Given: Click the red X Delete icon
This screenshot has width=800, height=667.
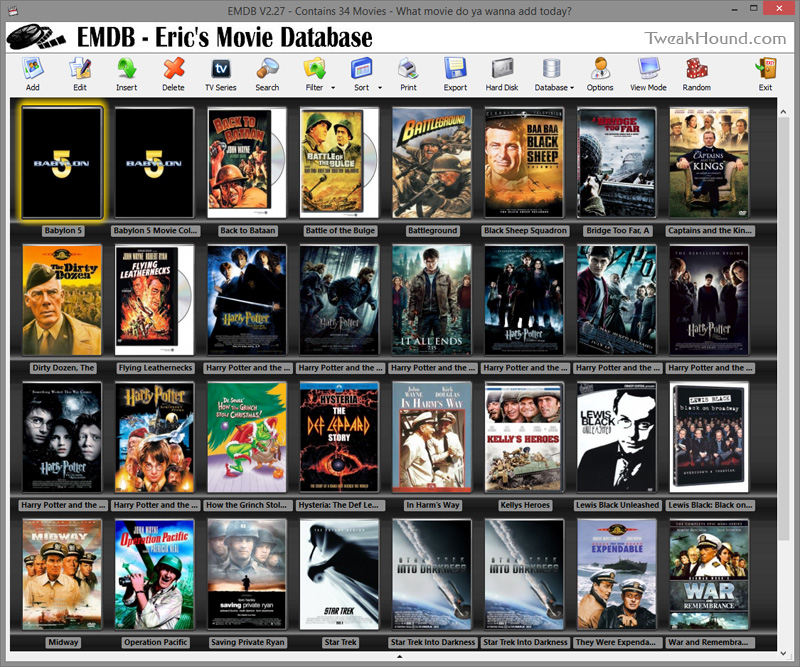Looking at the screenshot, I should pyautogui.click(x=173, y=68).
